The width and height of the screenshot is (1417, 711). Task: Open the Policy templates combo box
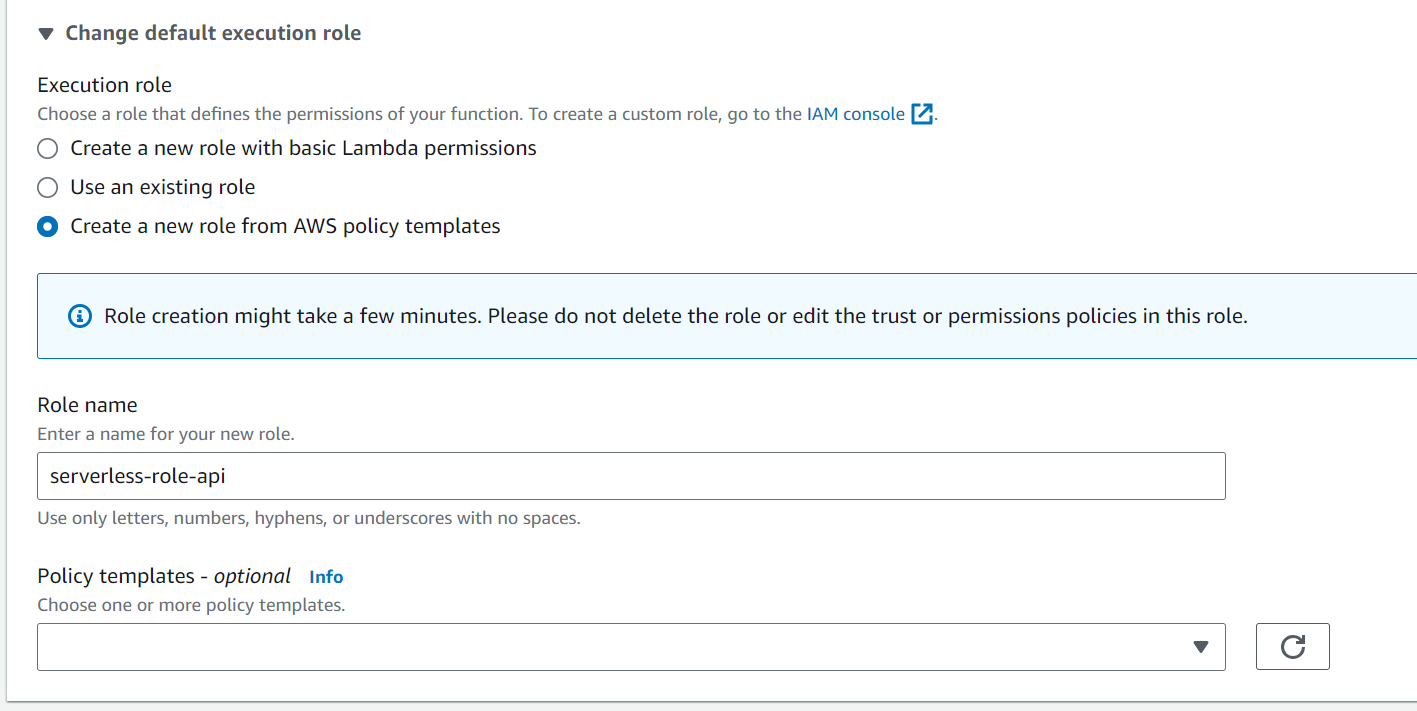pos(610,647)
